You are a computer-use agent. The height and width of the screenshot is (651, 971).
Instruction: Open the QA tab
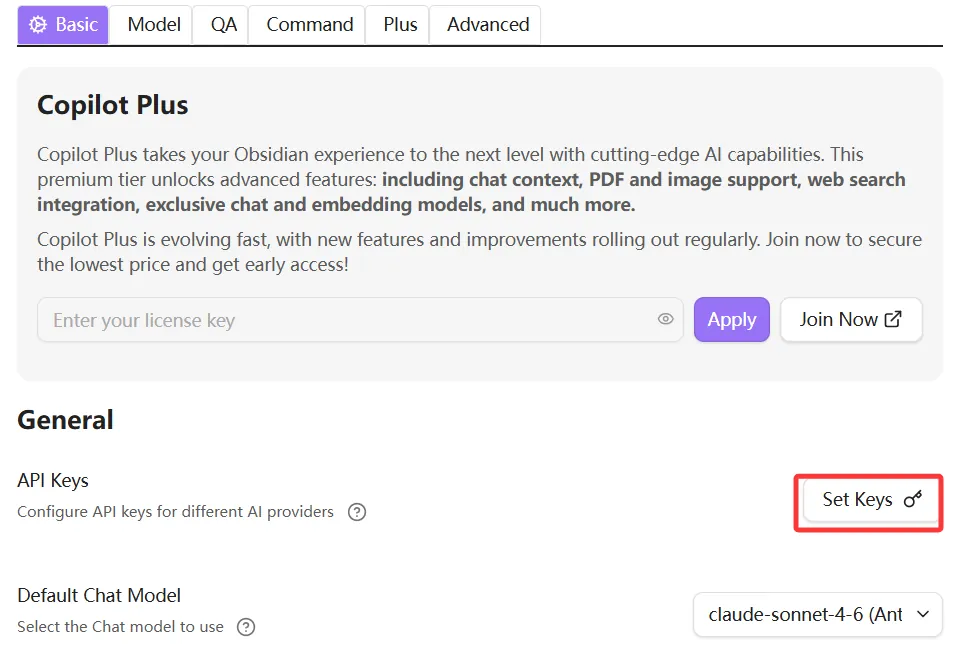coord(224,25)
